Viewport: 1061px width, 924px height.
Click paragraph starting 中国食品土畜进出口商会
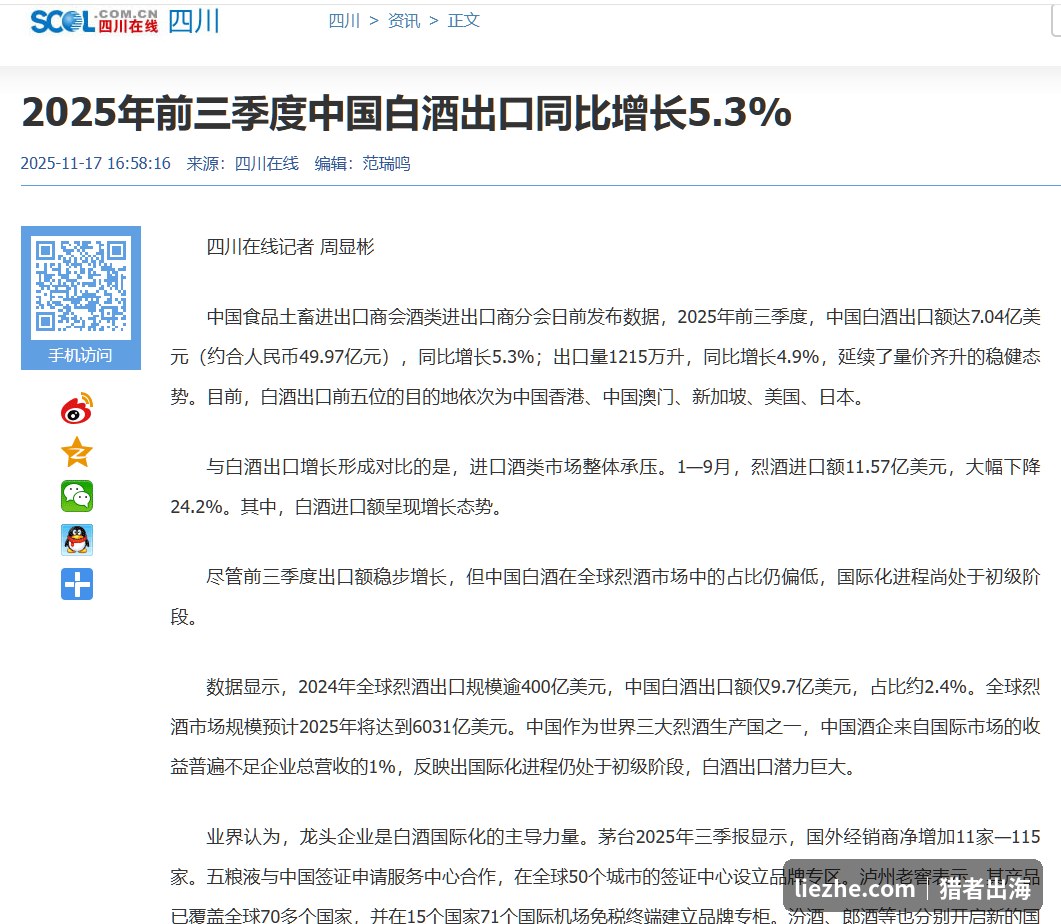coord(606,356)
